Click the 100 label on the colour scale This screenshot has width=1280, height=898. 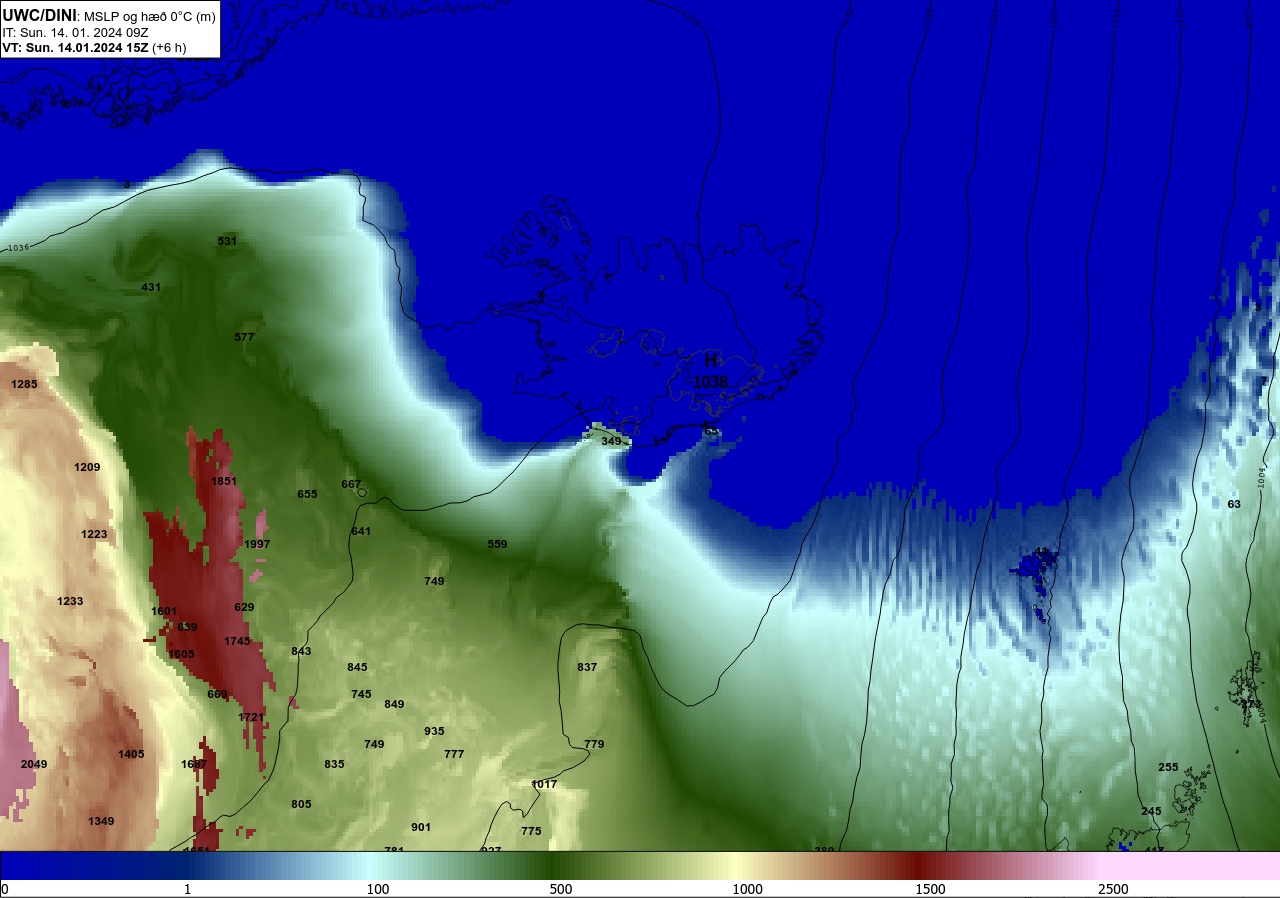click(x=377, y=889)
